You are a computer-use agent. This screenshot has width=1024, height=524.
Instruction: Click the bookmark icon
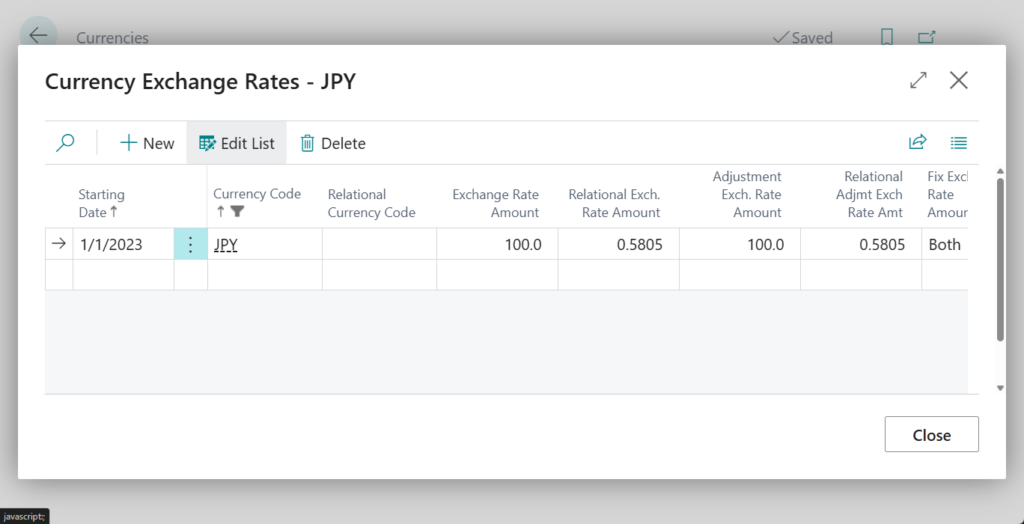[886, 37]
